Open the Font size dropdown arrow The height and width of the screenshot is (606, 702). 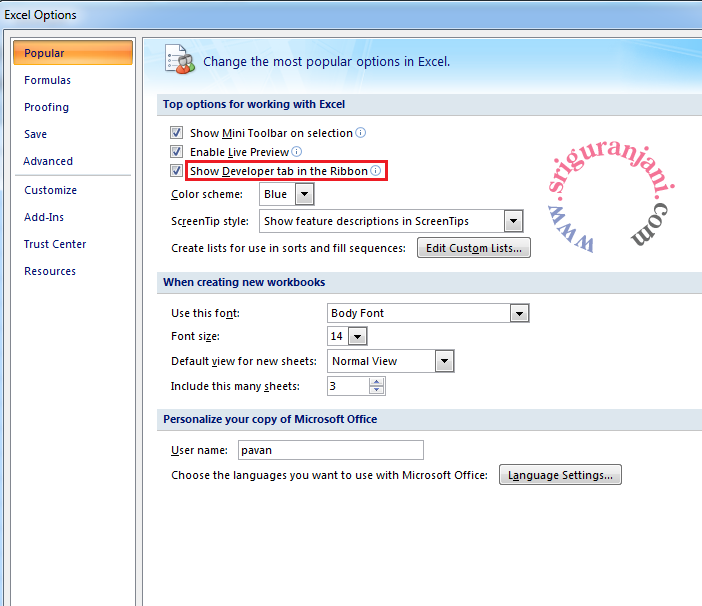click(x=358, y=336)
